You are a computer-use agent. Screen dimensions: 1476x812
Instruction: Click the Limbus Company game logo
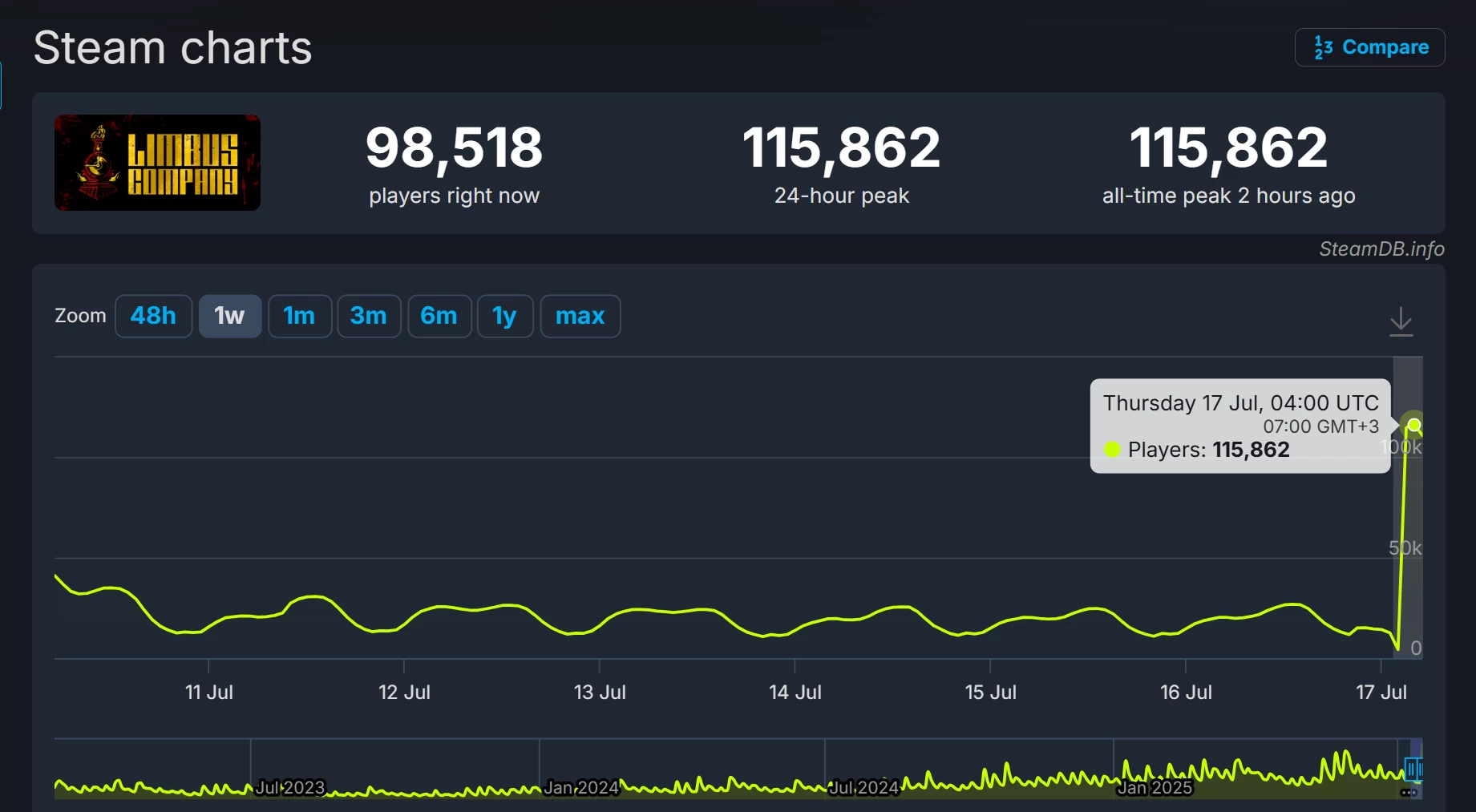[157, 163]
